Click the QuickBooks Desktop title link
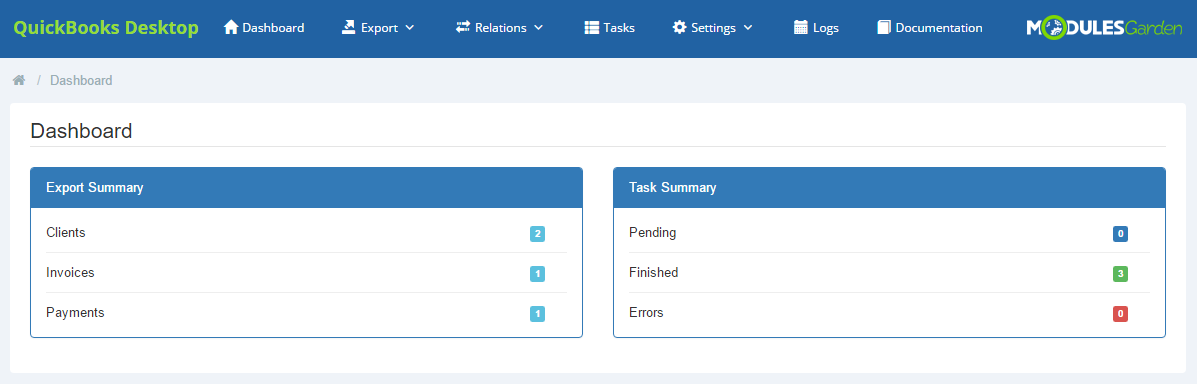 pyautogui.click(x=106, y=28)
